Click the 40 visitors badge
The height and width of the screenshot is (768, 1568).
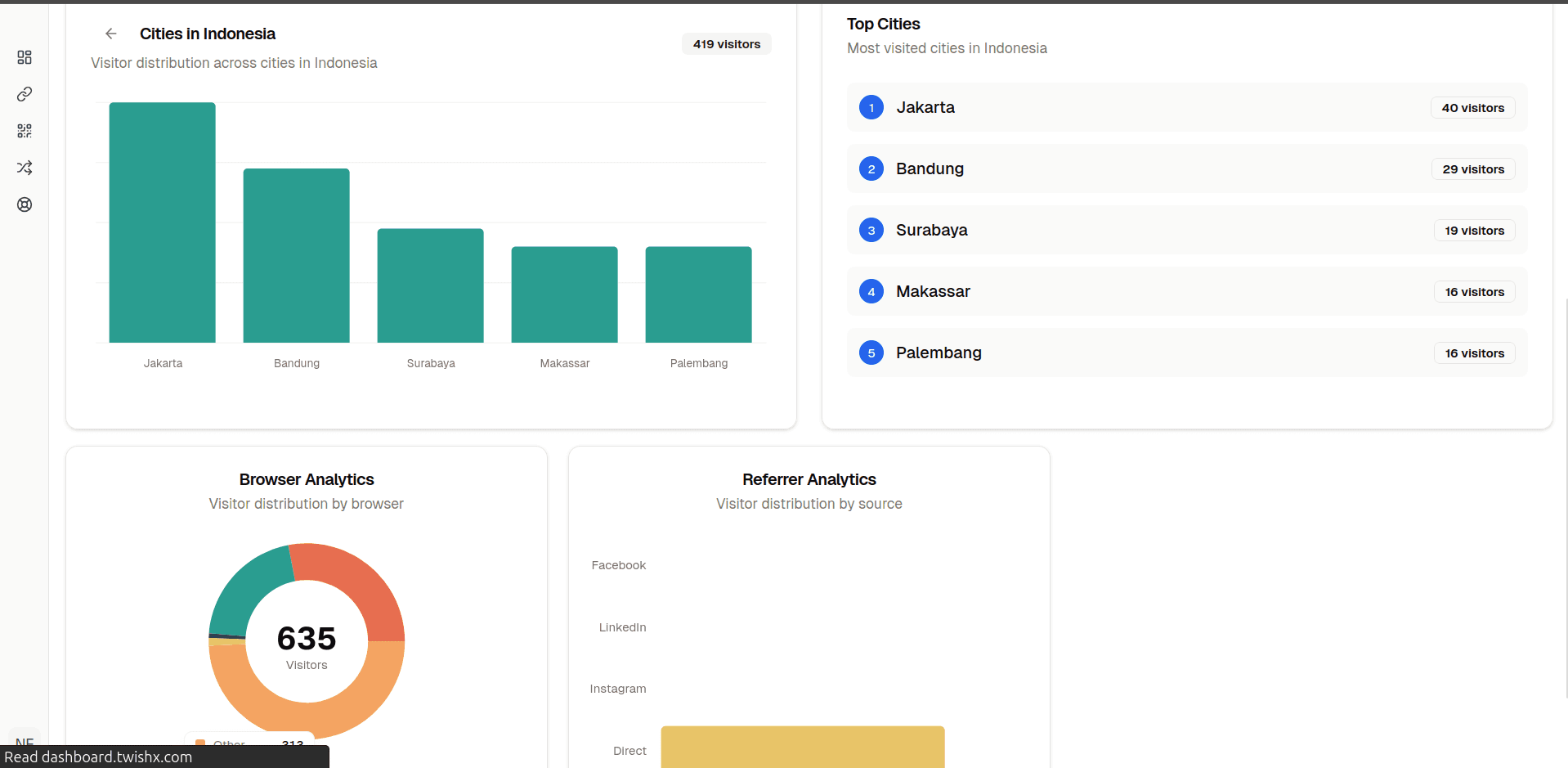pos(1473,108)
